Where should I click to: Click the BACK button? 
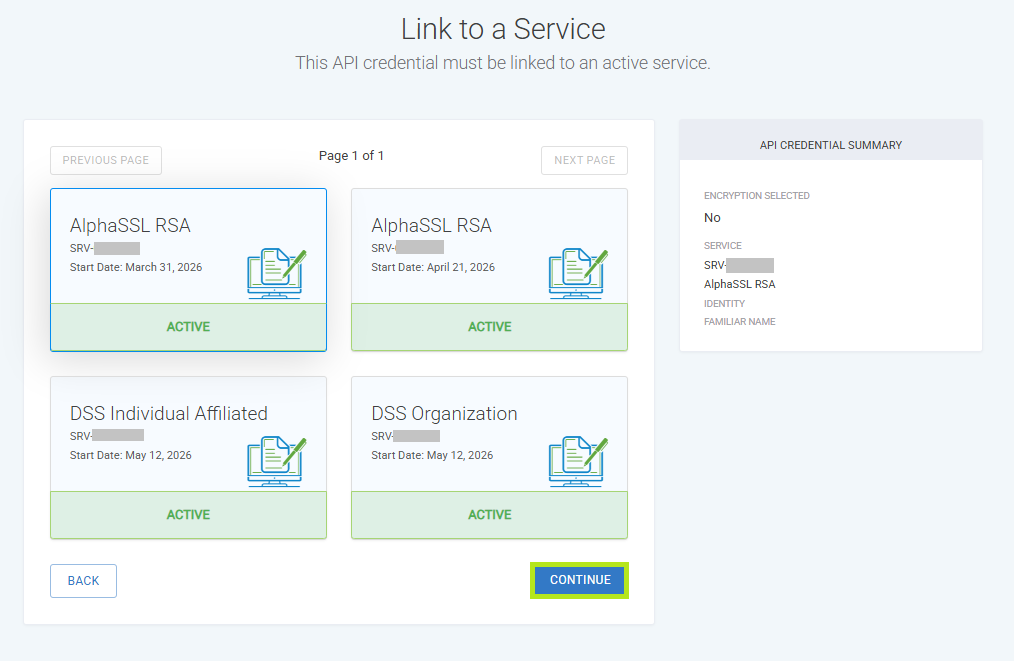[x=83, y=581]
